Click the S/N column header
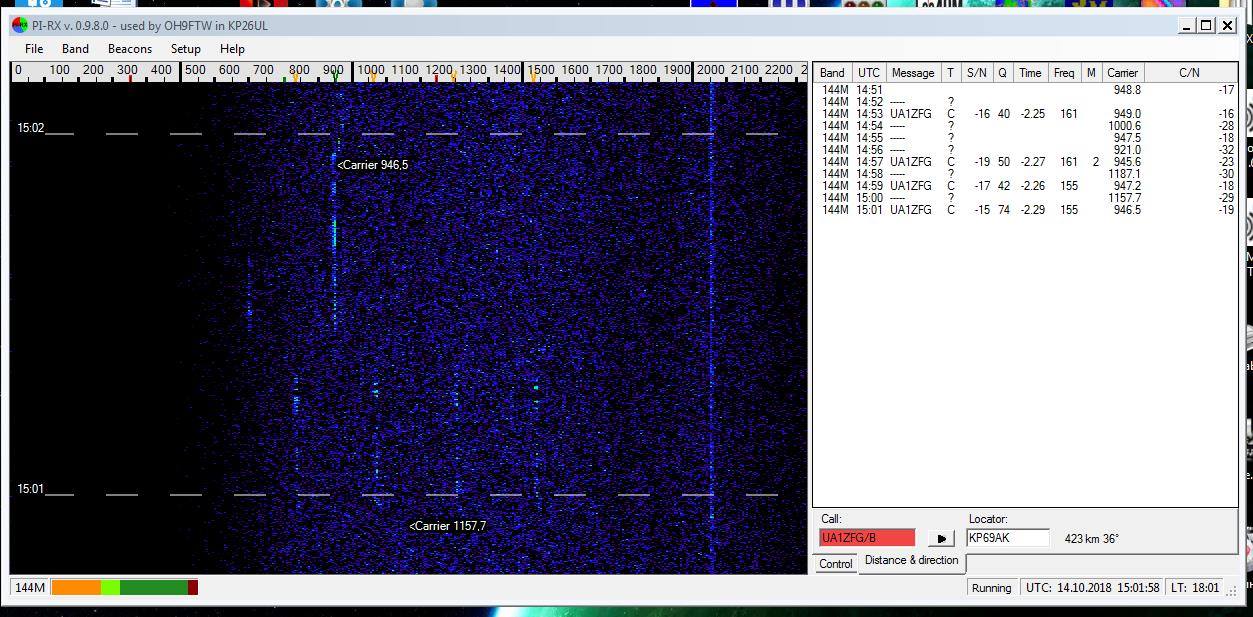Image resolution: width=1253 pixels, height=617 pixels. pyautogui.click(x=976, y=72)
